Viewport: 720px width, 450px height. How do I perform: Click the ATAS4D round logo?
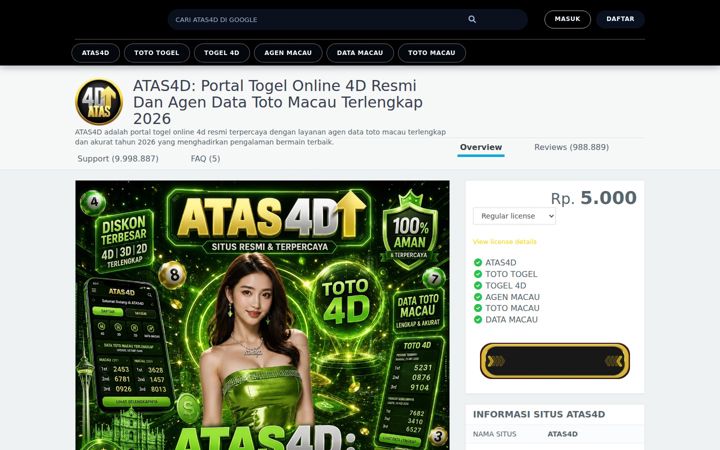[99, 102]
